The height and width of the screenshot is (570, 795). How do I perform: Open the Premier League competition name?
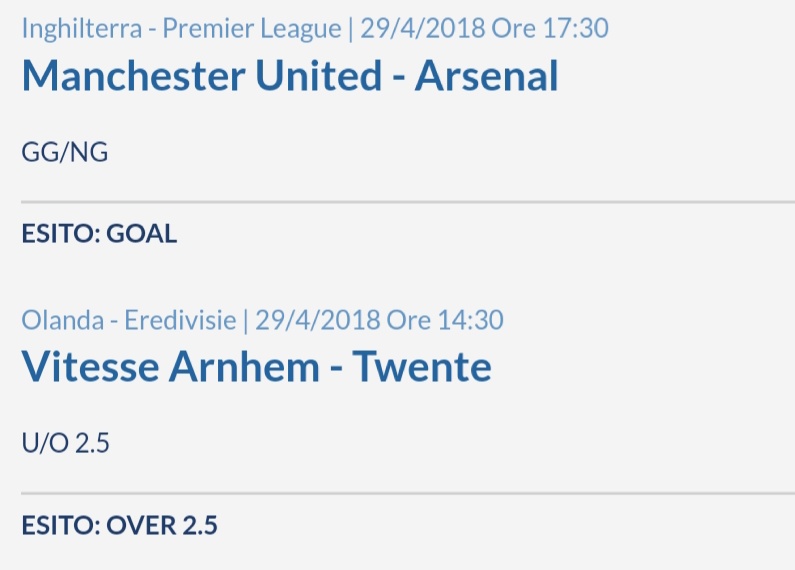click(x=252, y=29)
